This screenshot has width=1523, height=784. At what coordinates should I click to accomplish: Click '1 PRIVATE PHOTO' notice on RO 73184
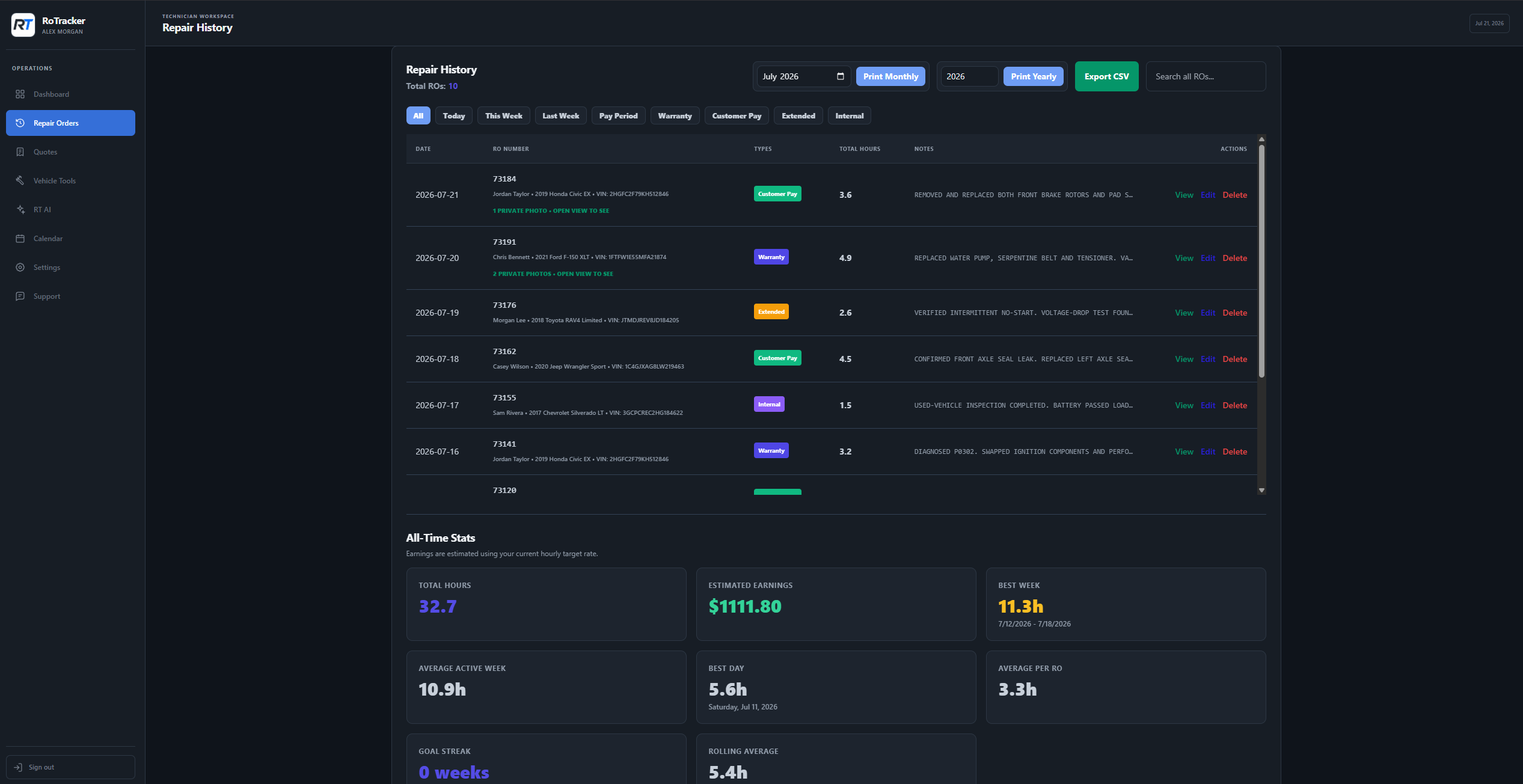(551, 211)
